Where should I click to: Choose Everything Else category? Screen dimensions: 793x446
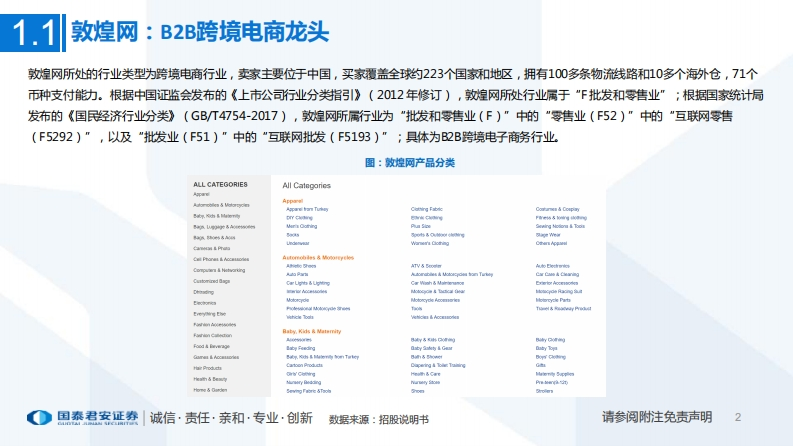coord(209,314)
